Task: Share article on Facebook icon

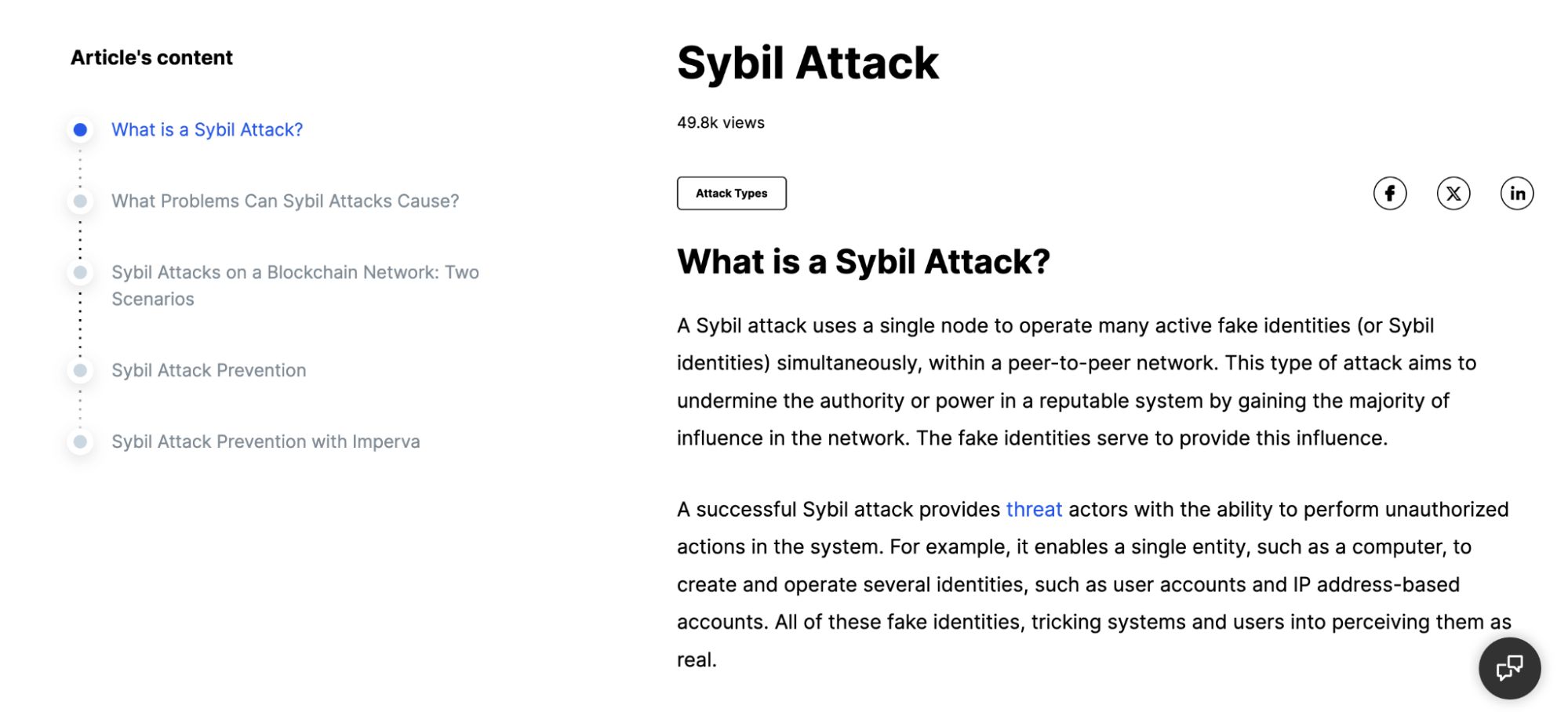Action: [1389, 194]
